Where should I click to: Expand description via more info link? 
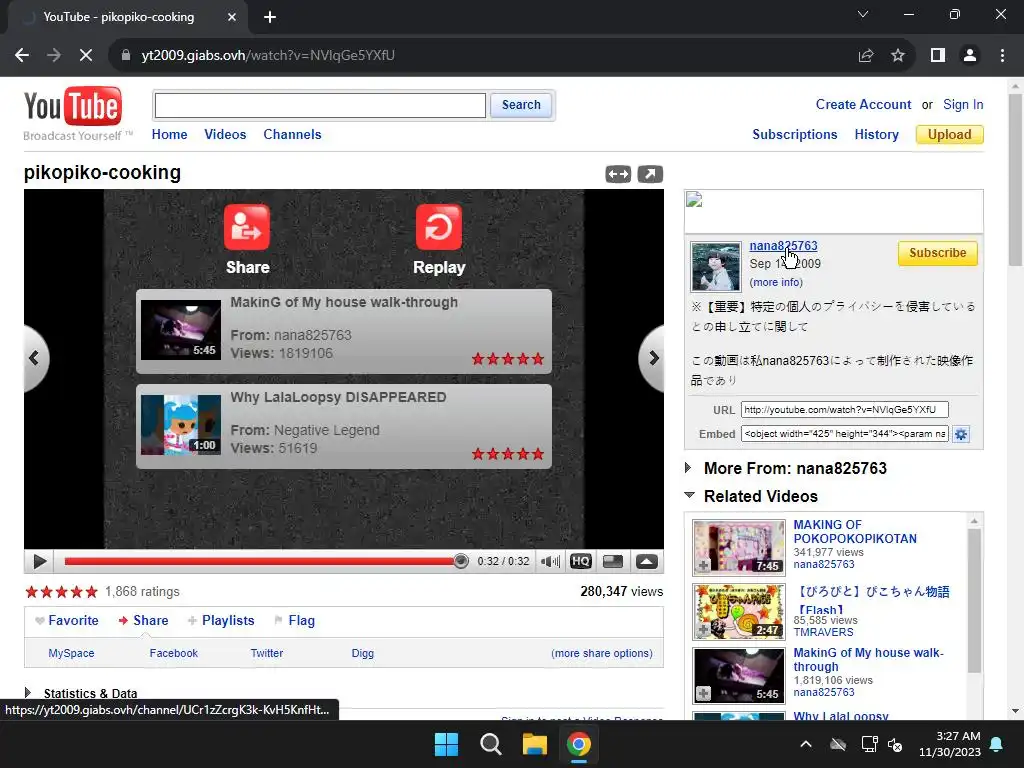tap(776, 282)
